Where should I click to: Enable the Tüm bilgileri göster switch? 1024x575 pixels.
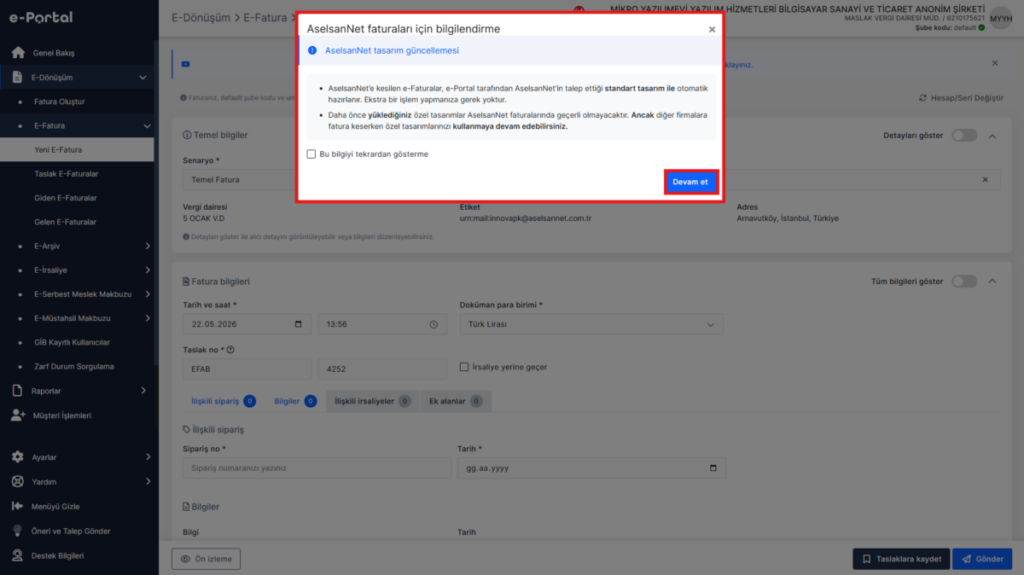(964, 282)
